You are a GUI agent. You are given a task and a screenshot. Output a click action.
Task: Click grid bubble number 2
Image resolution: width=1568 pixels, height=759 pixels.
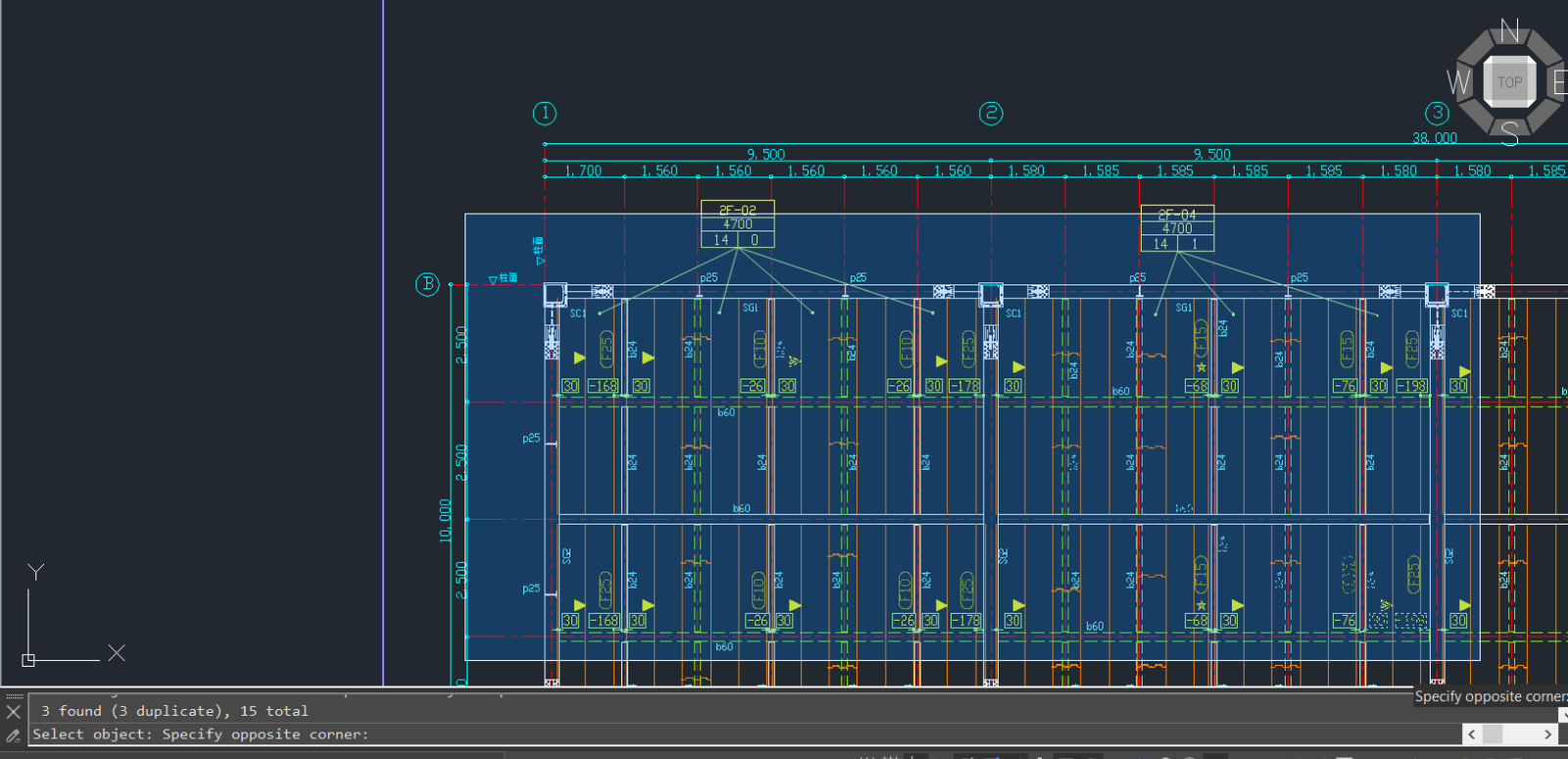click(x=991, y=114)
